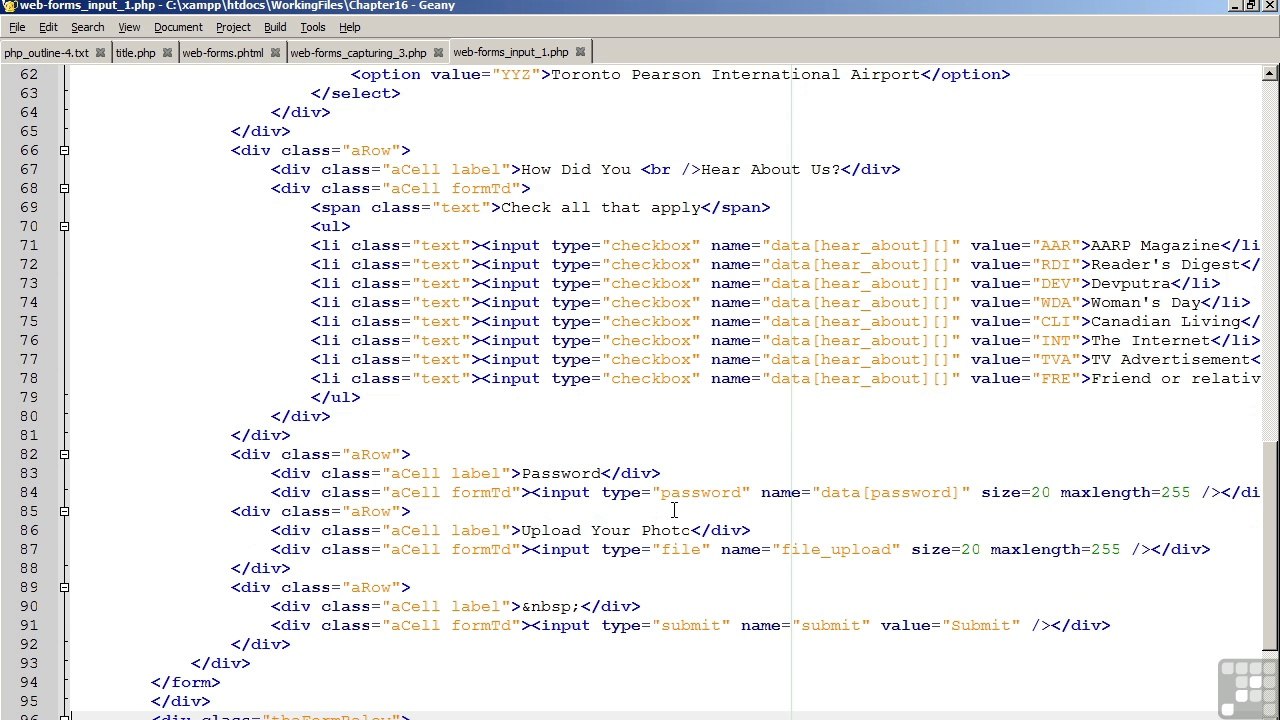This screenshot has width=1280, height=720.
Task: Close the web-forms.phtml tab
Action: point(276,53)
